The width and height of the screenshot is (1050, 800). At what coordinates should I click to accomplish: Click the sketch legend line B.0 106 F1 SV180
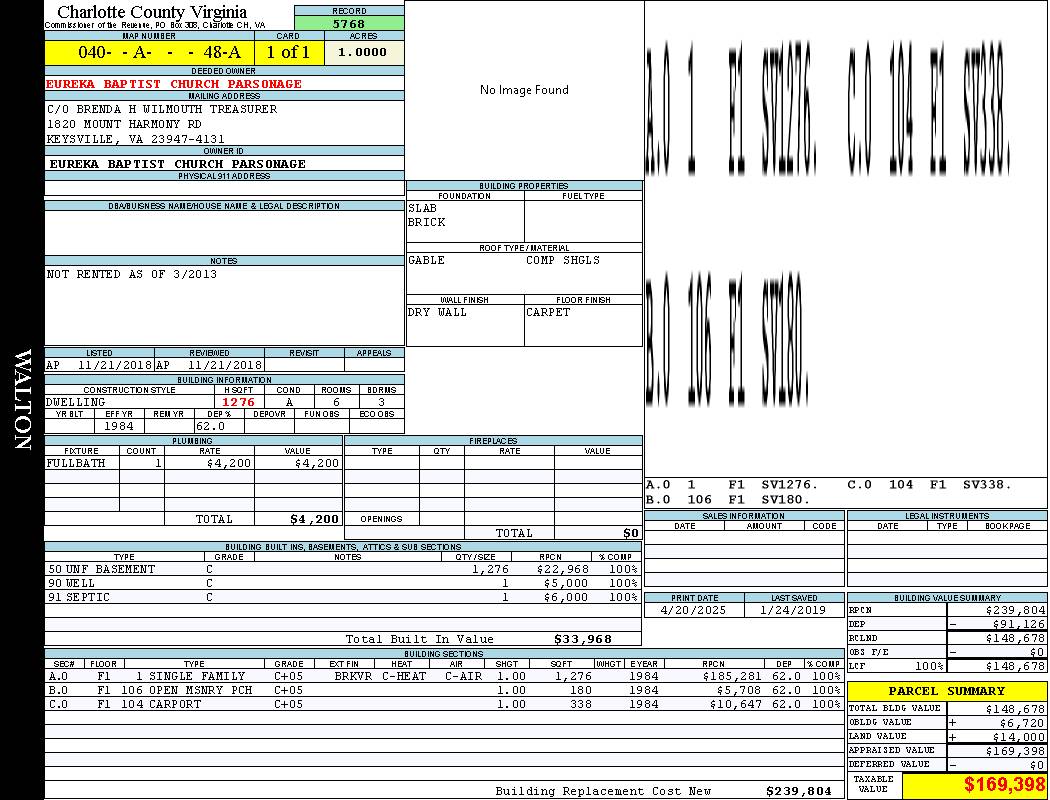729,499
